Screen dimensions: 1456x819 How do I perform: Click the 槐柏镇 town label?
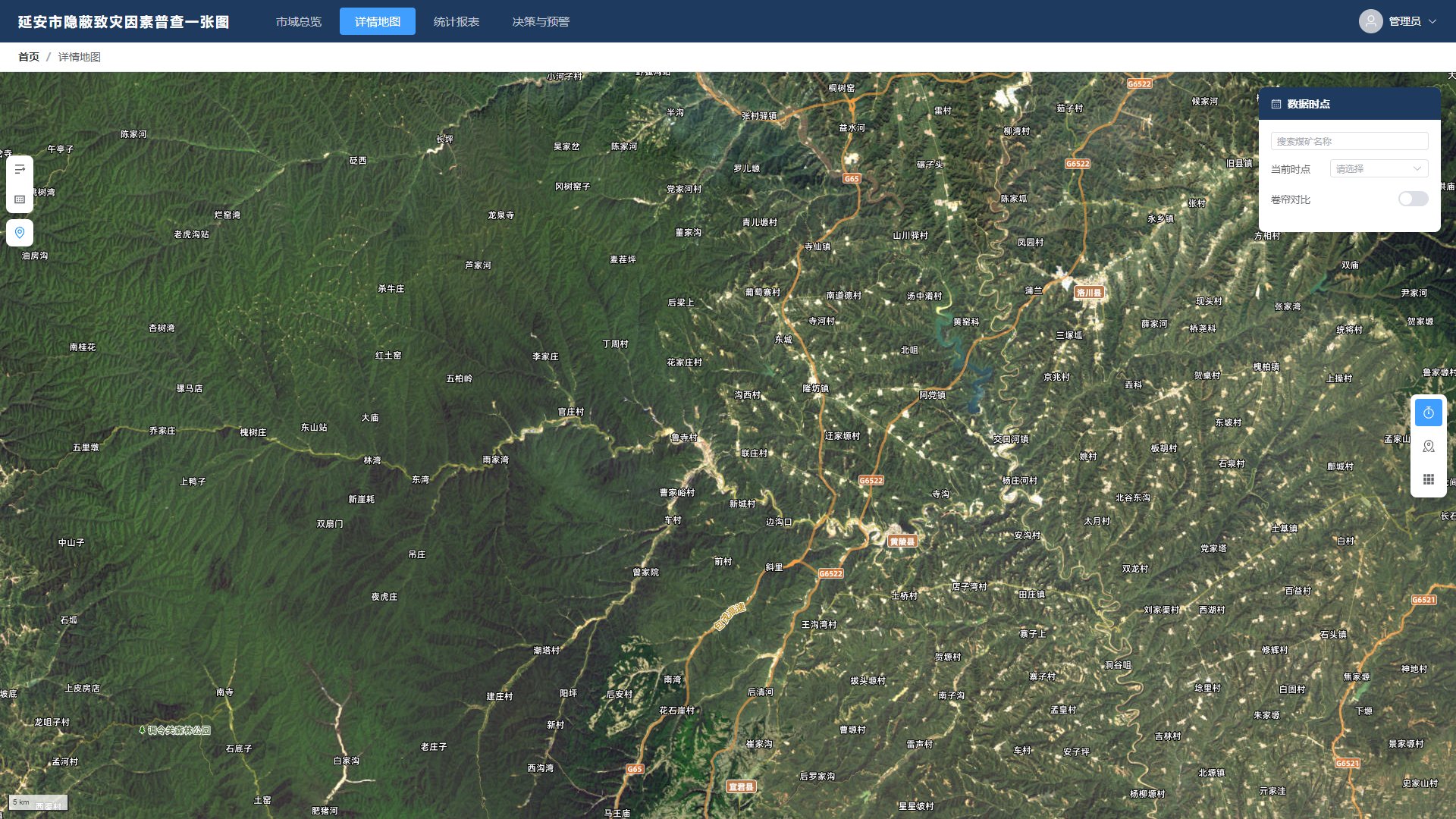1266,367
